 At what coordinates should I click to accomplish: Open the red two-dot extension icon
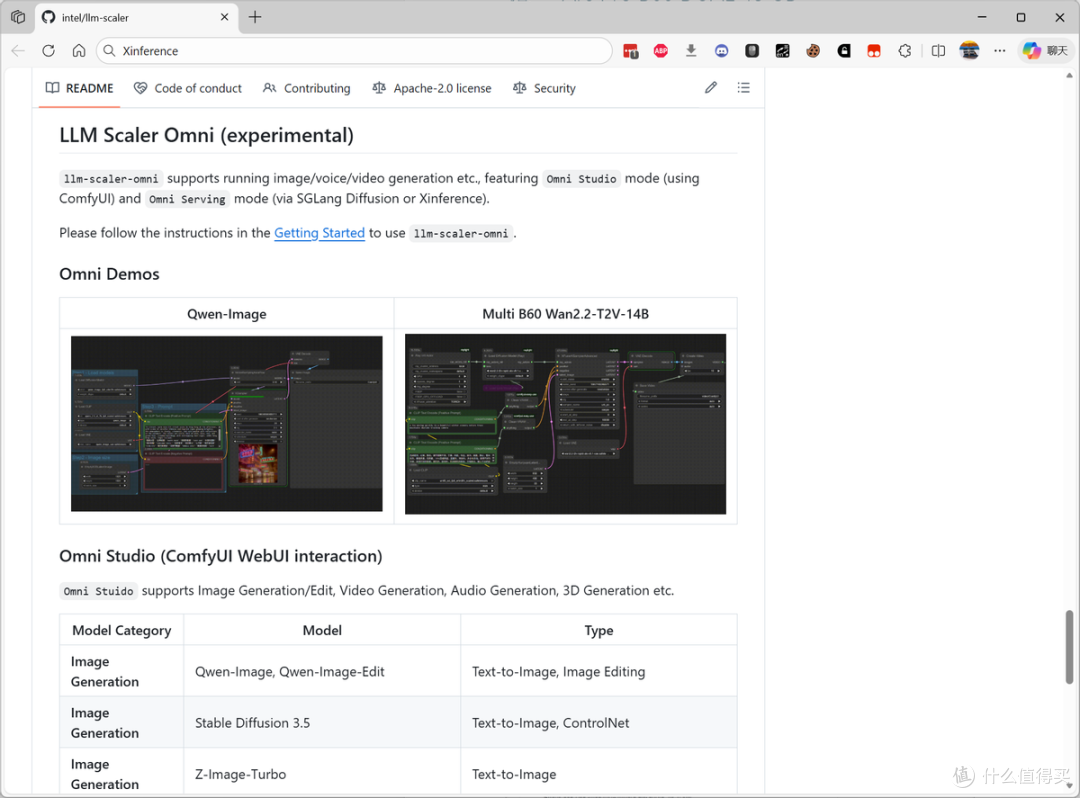[874, 51]
